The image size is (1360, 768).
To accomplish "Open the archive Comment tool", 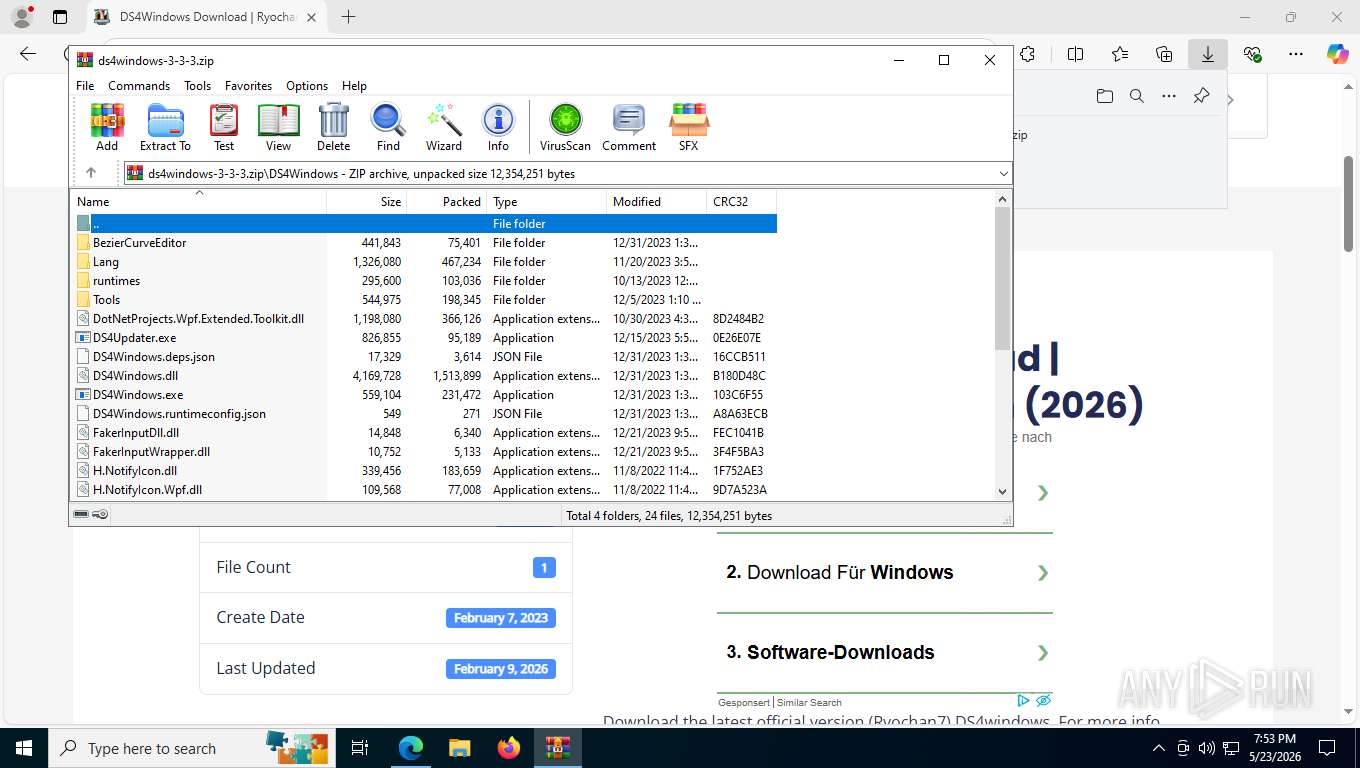I will point(629,127).
